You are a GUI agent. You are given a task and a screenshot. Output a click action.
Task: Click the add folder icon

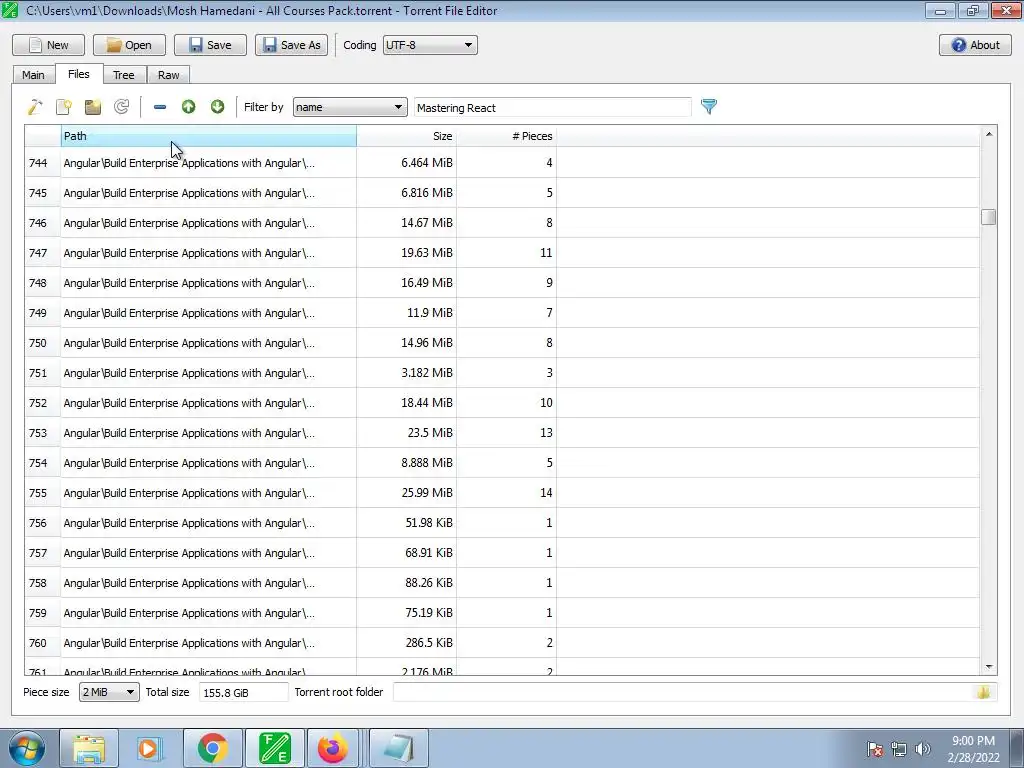point(93,107)
